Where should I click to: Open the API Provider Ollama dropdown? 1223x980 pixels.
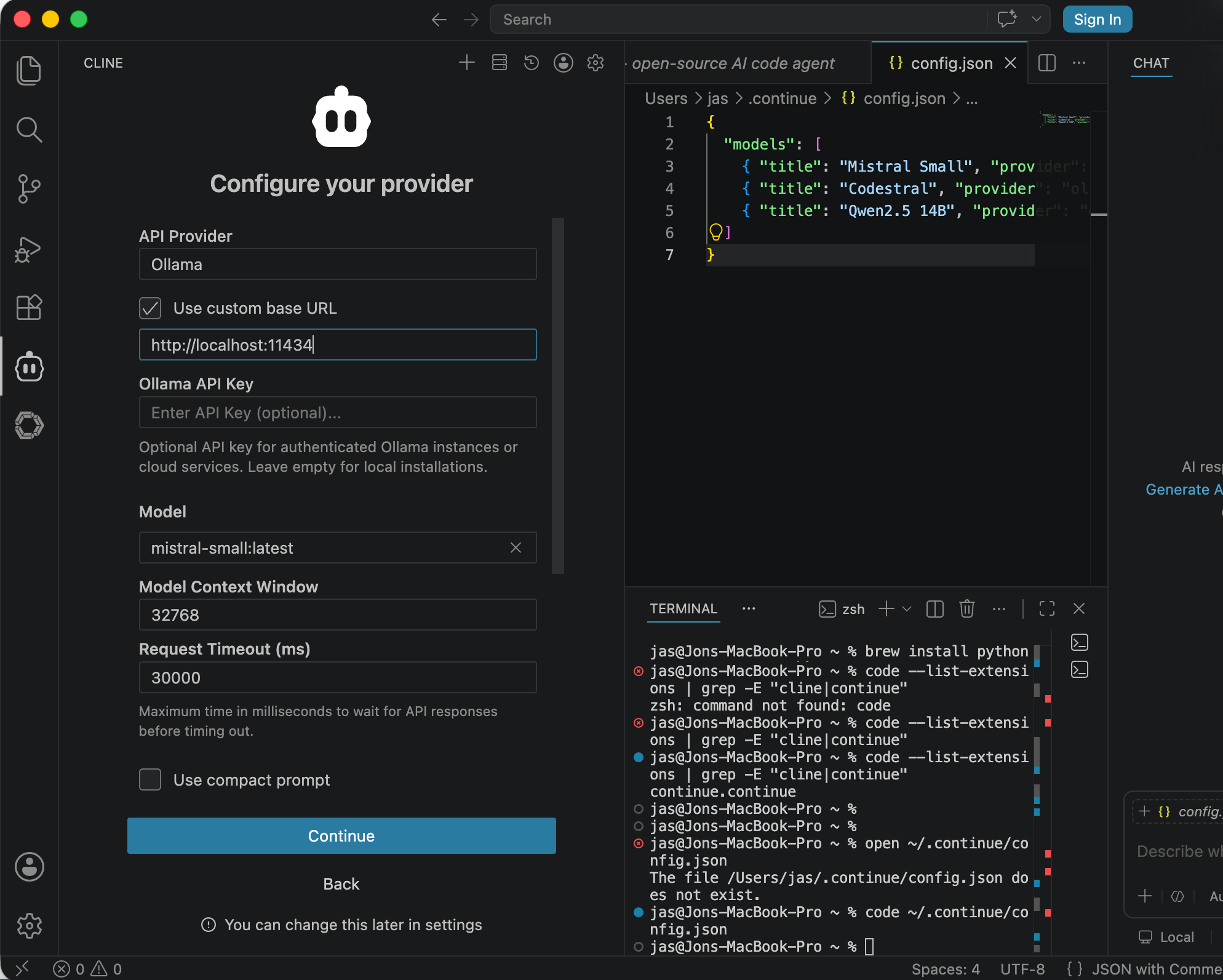point(338,265)
